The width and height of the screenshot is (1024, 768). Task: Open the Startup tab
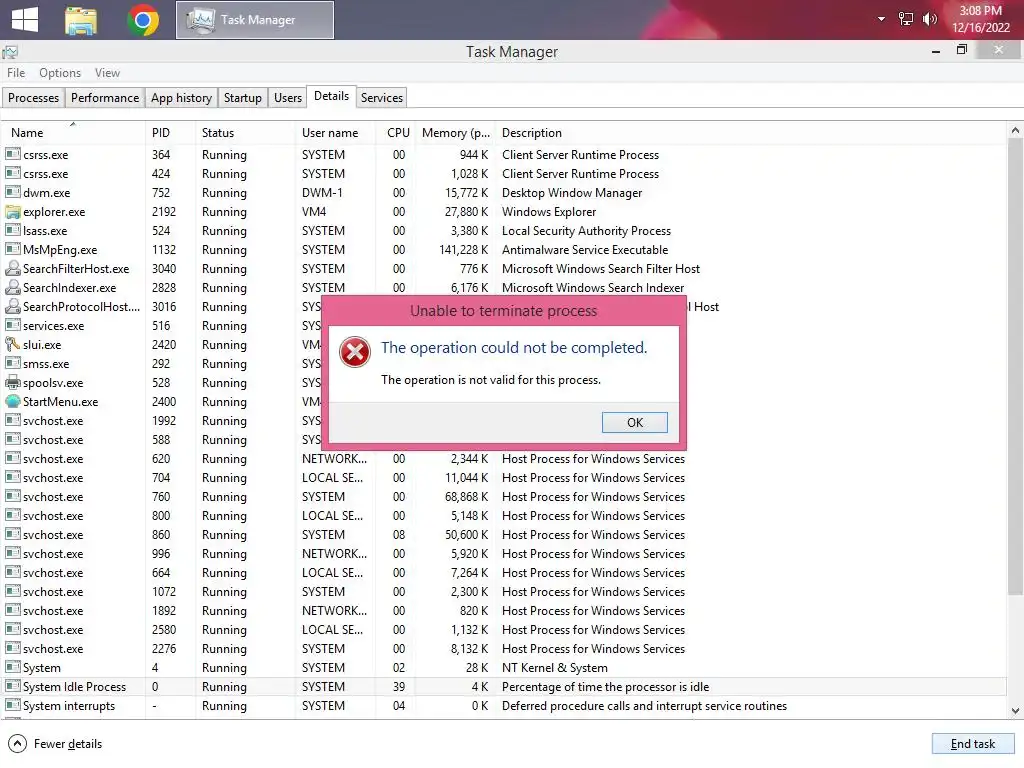tap(242, 97)
